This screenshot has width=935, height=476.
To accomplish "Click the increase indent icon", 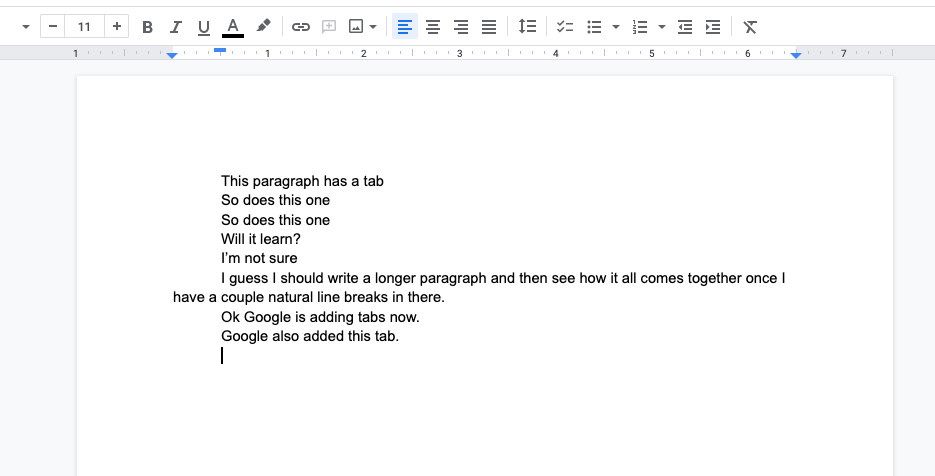I will (x=713, y=27).
